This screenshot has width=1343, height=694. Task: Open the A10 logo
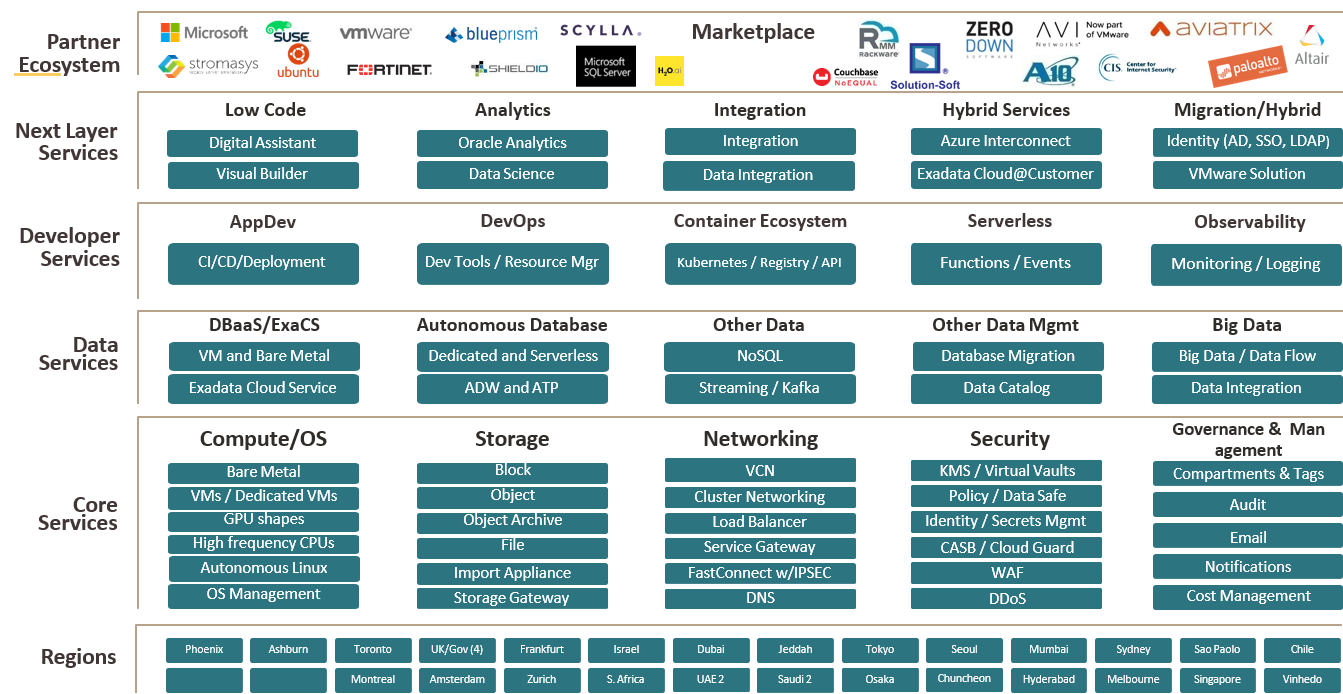point(1051,72)
